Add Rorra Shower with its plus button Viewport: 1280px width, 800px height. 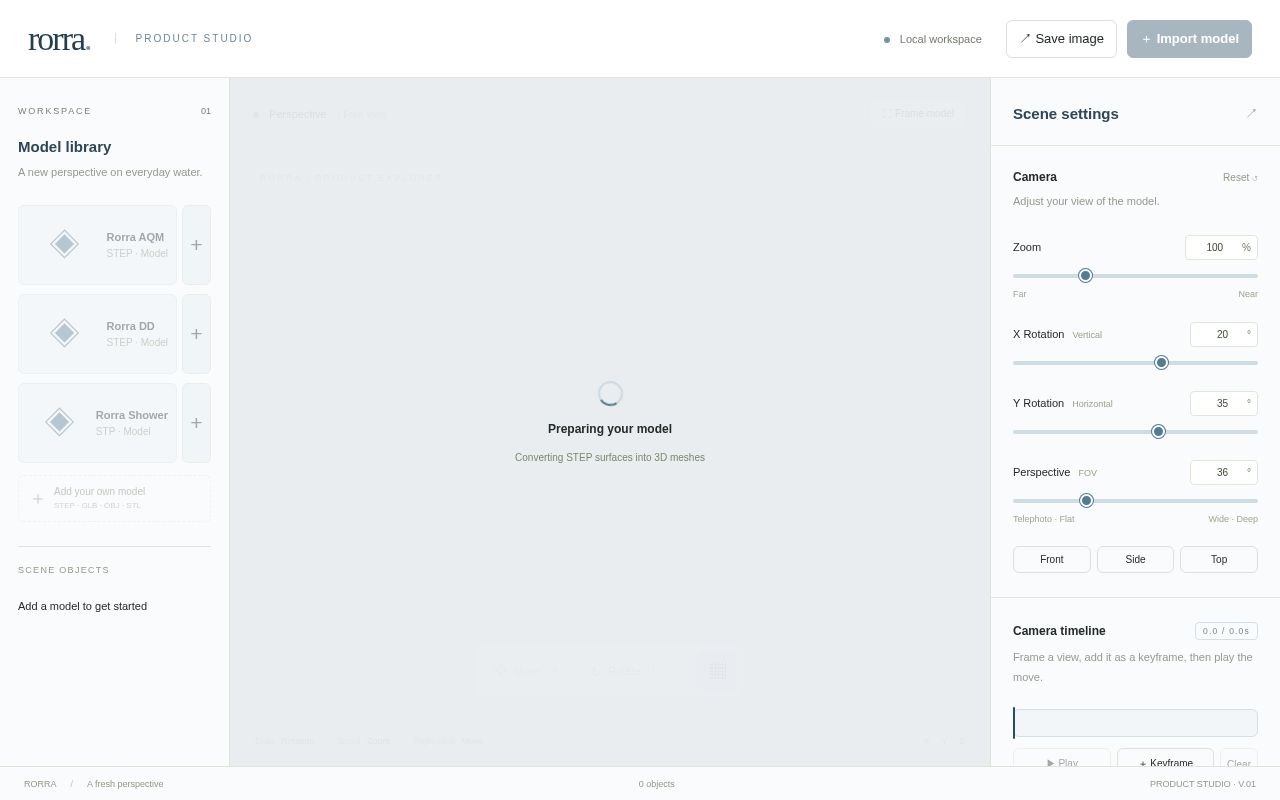[196, 423]
